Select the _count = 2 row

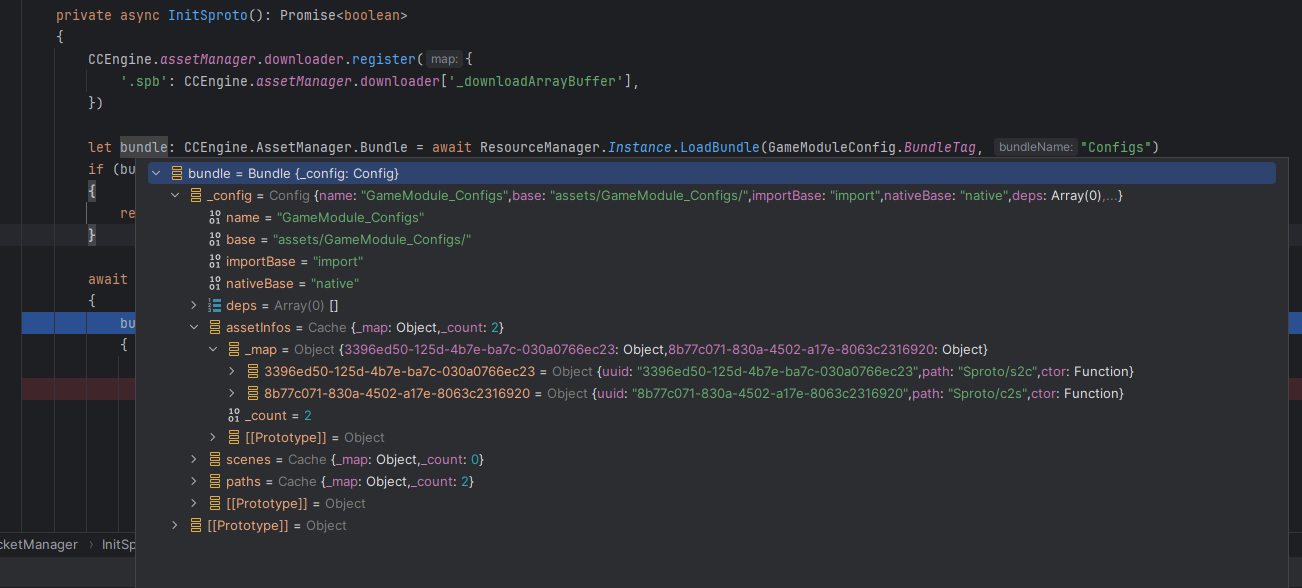(711, 416)
